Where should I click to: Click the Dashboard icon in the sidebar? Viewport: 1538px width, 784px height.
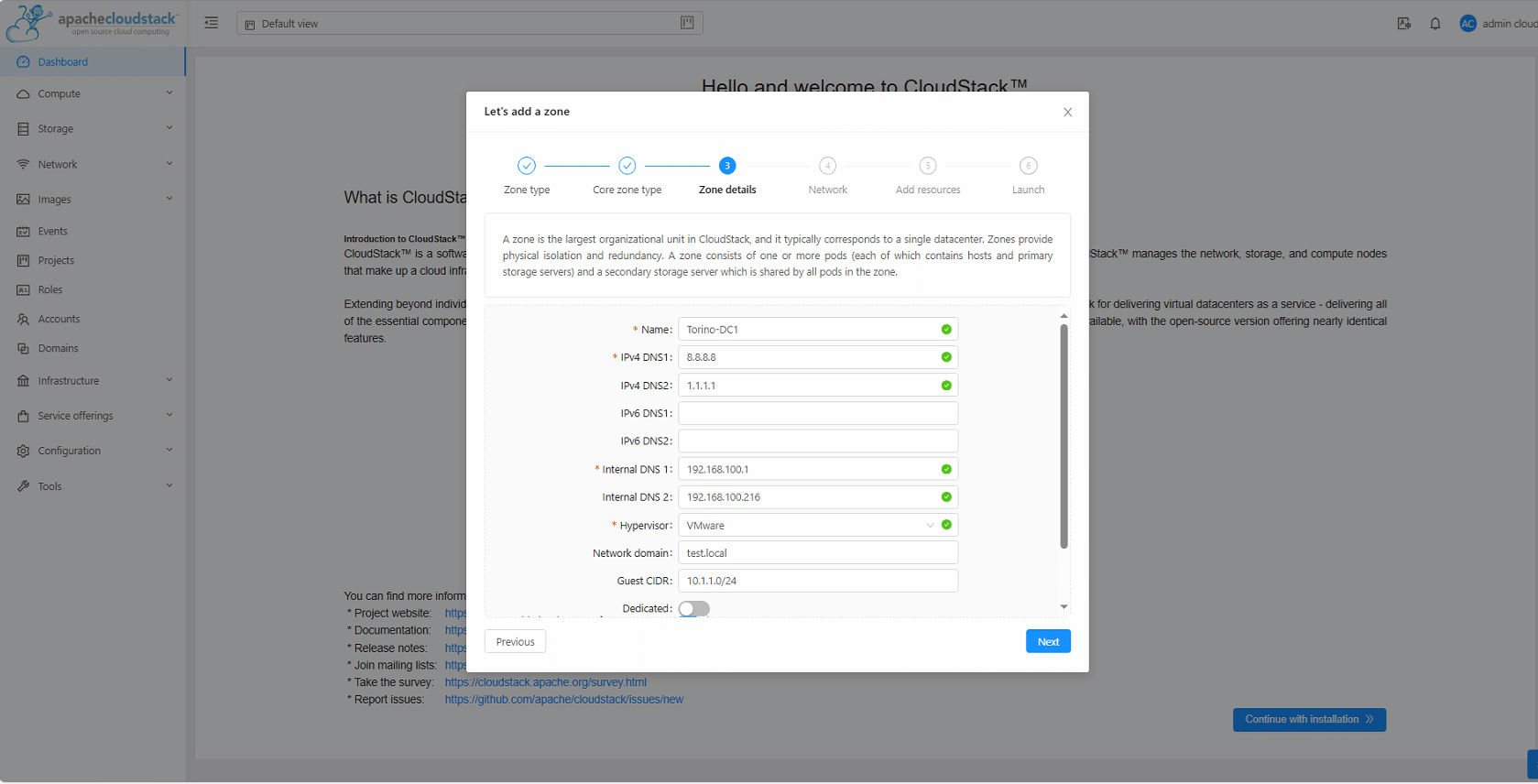coord(23,62)
